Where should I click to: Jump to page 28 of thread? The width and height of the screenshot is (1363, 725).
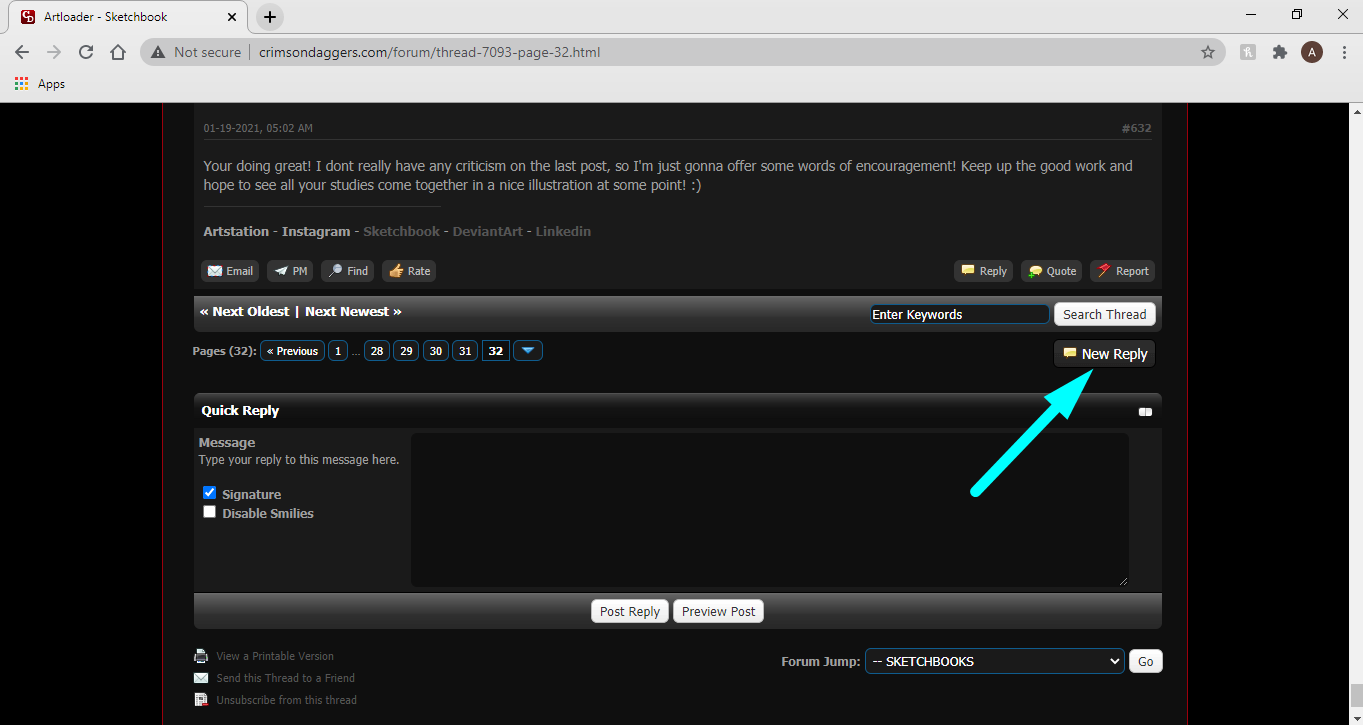tap(377, 351)
